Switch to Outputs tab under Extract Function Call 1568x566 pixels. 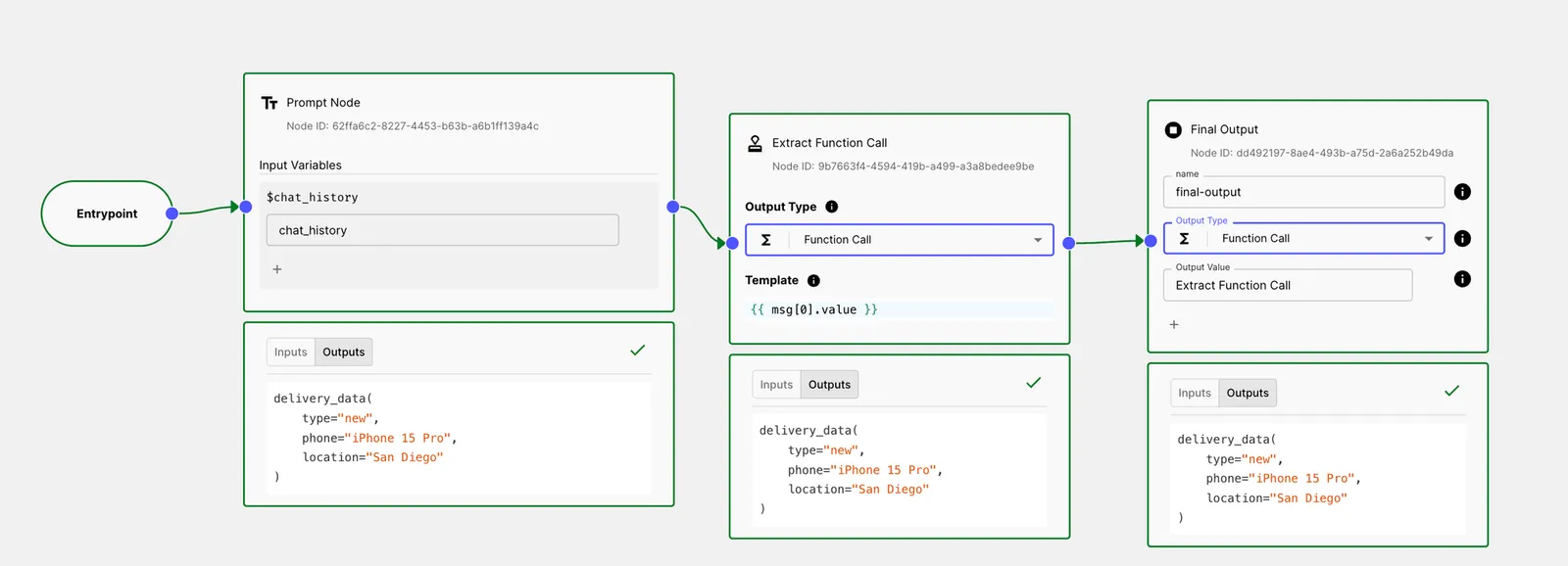(829, 385)
